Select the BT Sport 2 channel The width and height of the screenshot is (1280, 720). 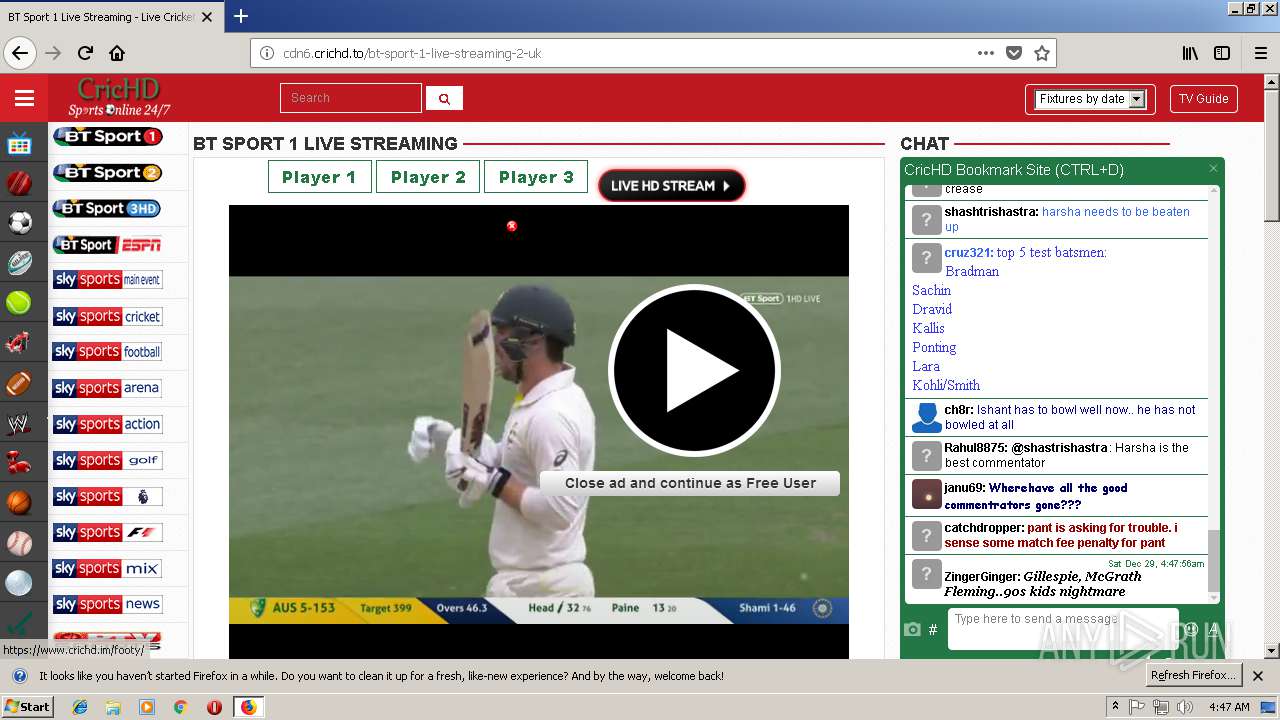[107, 173]
